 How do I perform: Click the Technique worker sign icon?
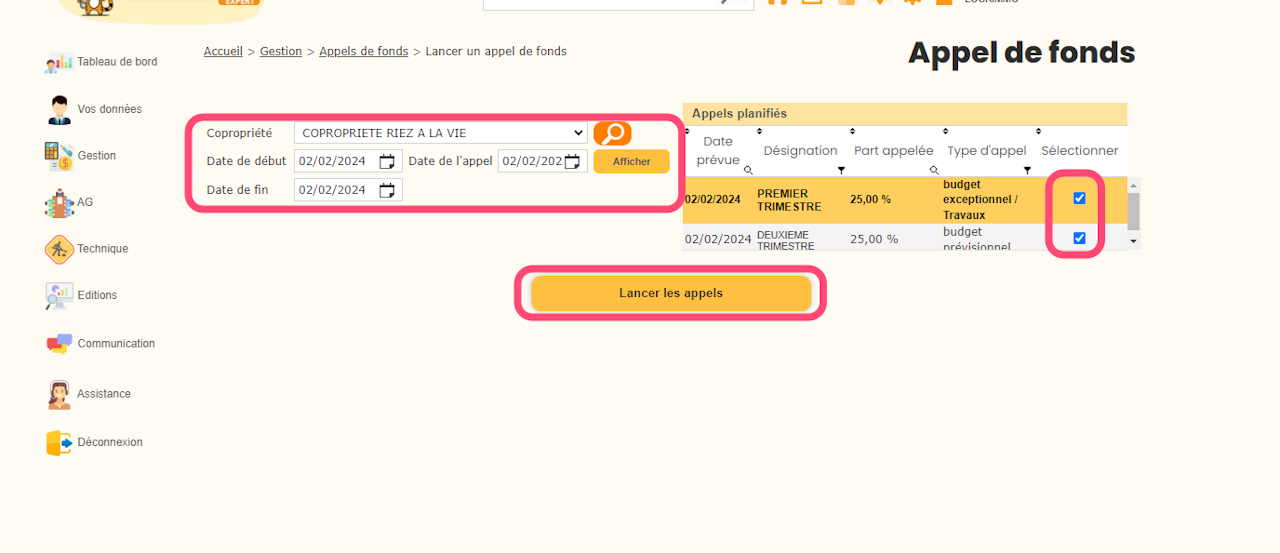59,249
